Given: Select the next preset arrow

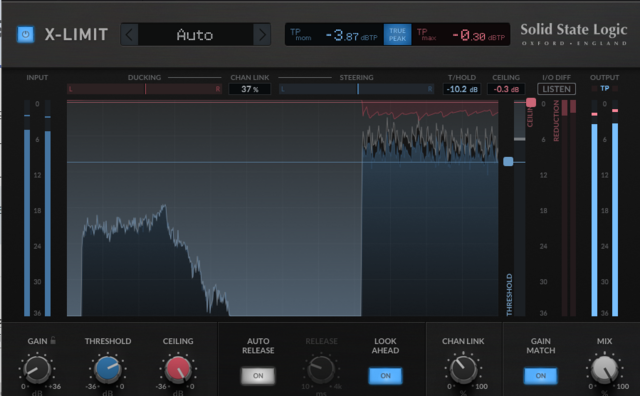Looking at the screenshot, I should pyautogui.click(x=262, y=35).
